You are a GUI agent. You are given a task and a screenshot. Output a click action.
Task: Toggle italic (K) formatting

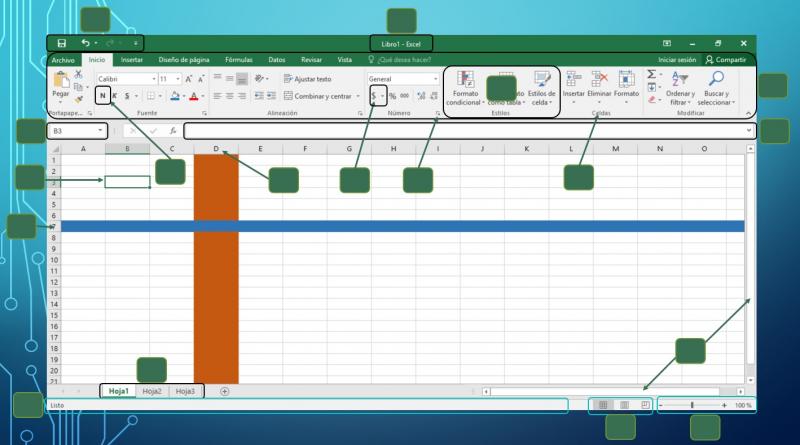coord(115,96)
